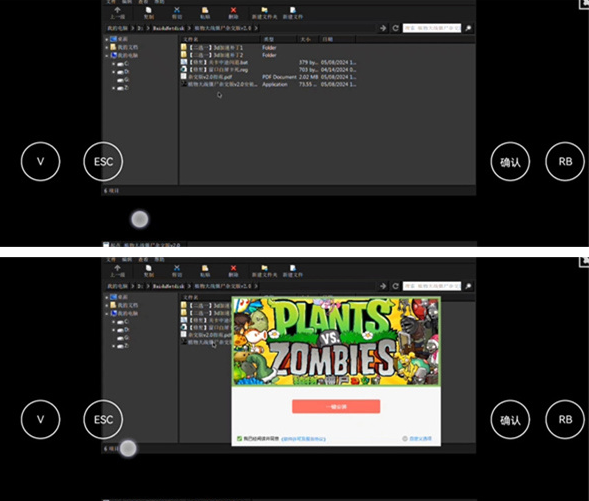The height and width of the screenshot is (501, 589).
Task: Tap the 确认 on-screen key, frame without installer
Action: pos(510,161)
